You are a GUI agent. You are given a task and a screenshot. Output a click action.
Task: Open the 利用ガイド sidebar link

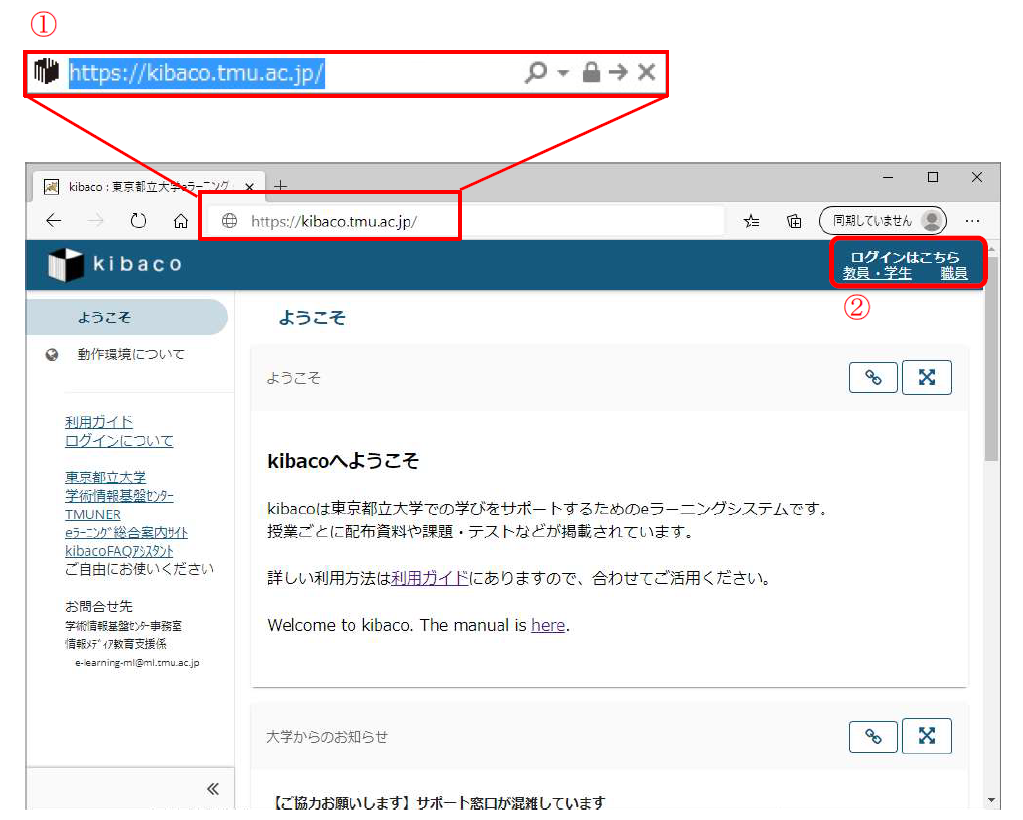[99, 421]
